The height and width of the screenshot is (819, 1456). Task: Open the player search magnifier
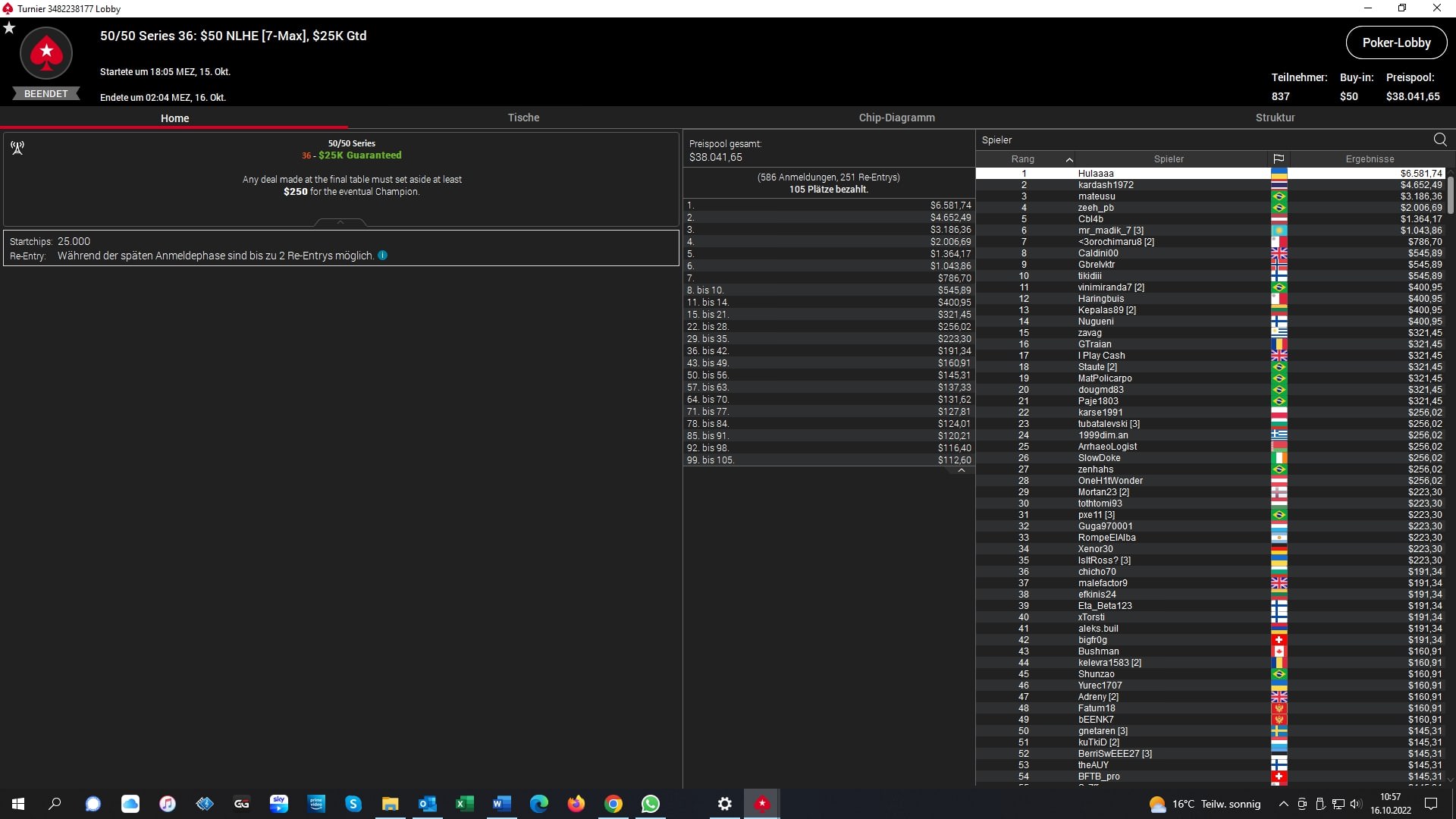point(1440,140)
